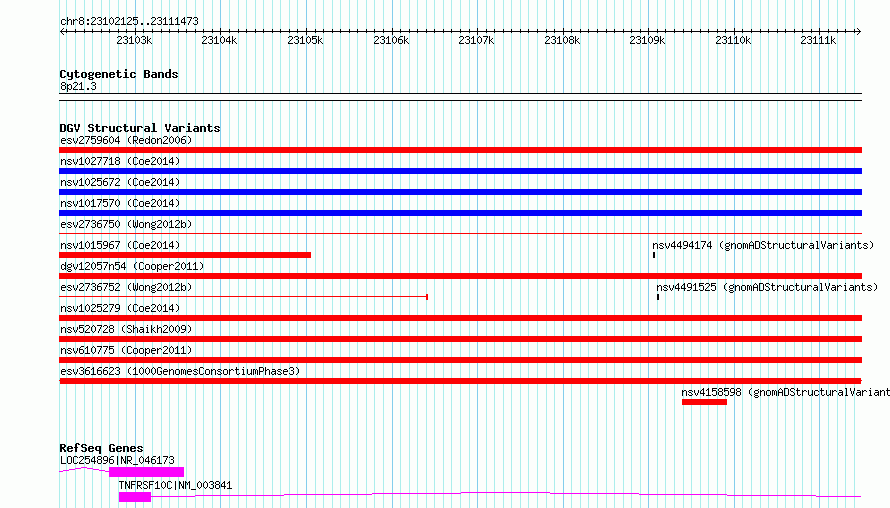Select the red bar under nsv610775

pyautogui.click(x=460, y=360)
